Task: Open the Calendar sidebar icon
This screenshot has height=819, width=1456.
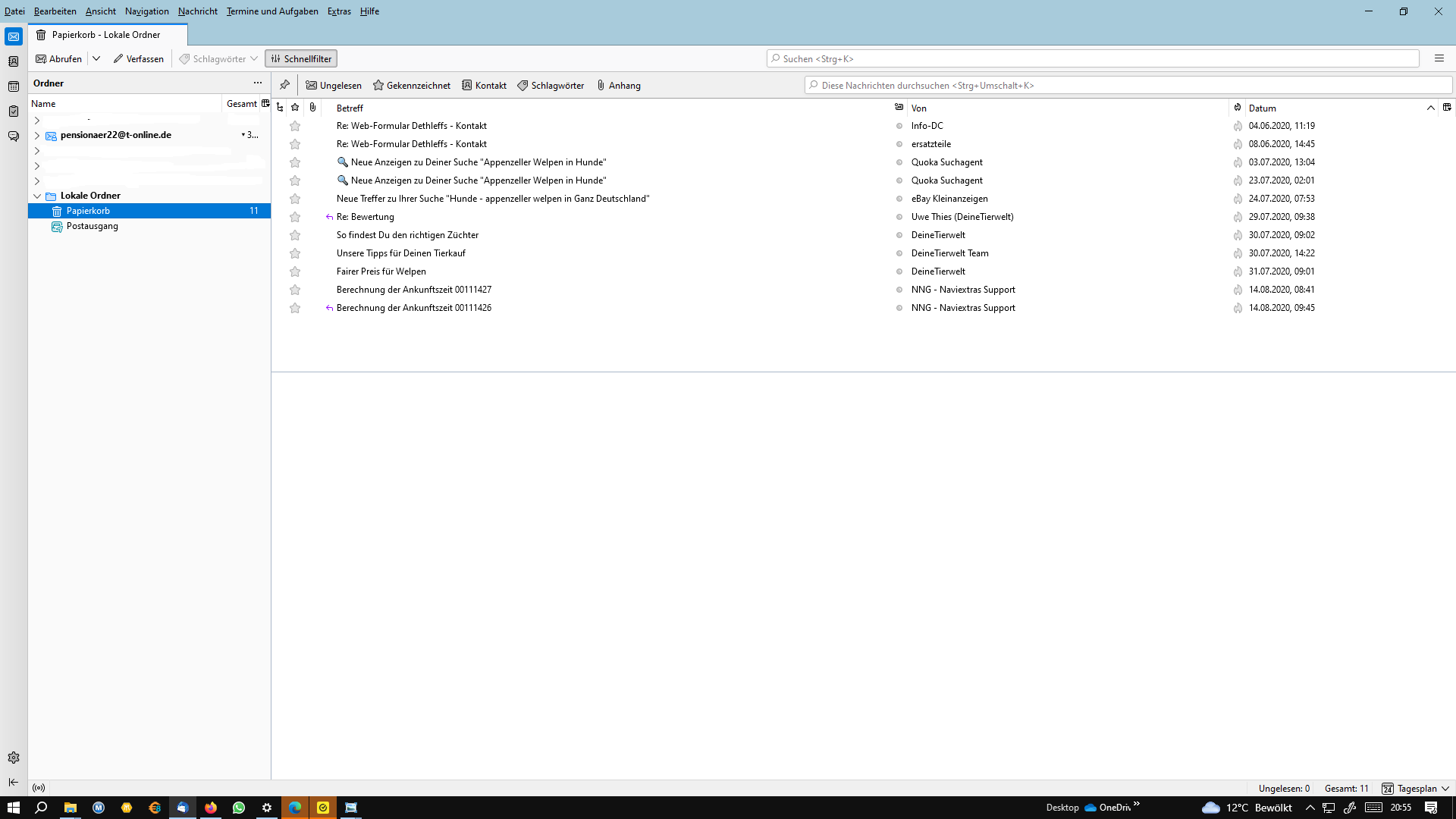Action: (x=13, y=86)
